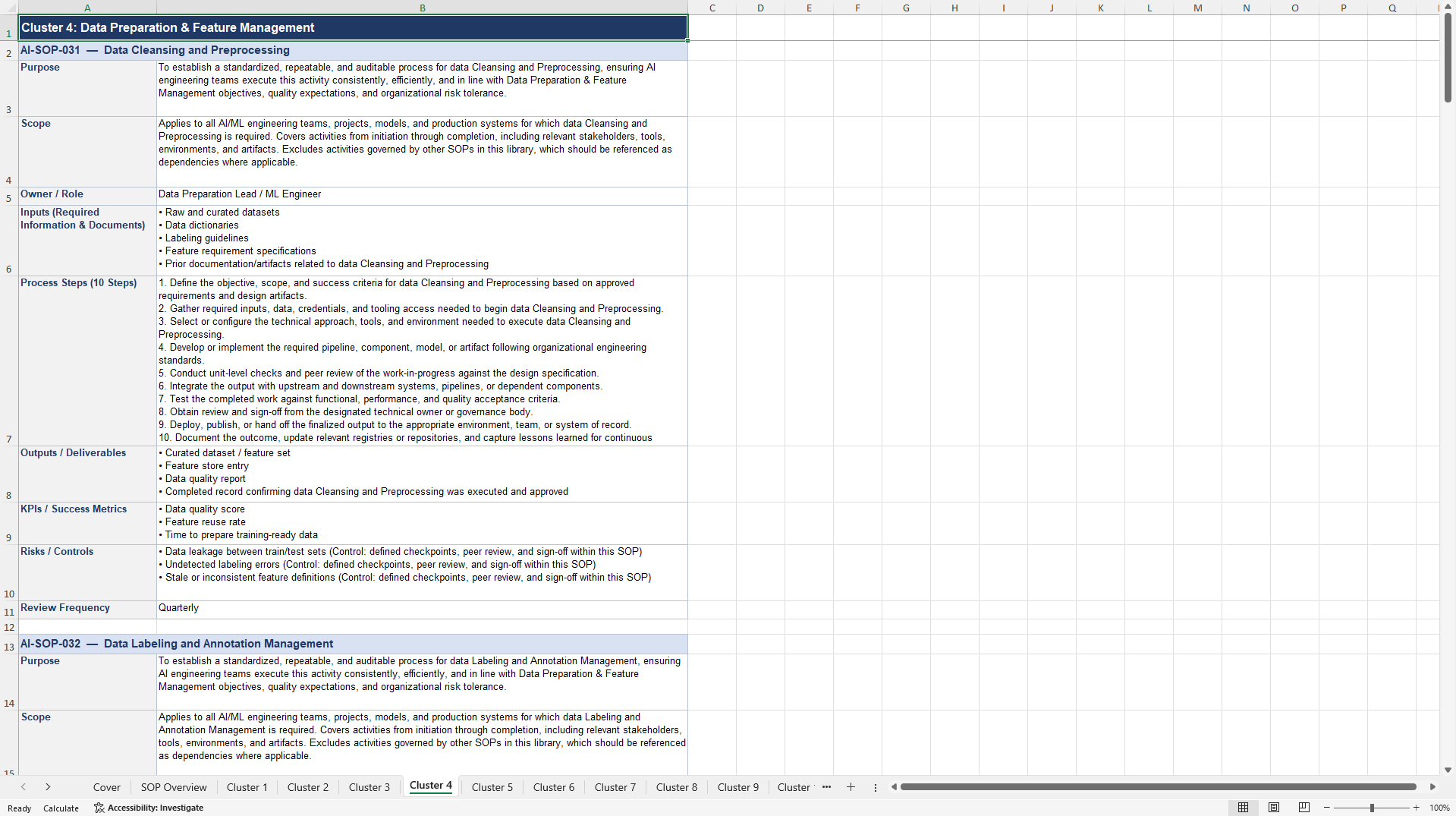Click vertical scrollbar up arrow

(1448, 6)
